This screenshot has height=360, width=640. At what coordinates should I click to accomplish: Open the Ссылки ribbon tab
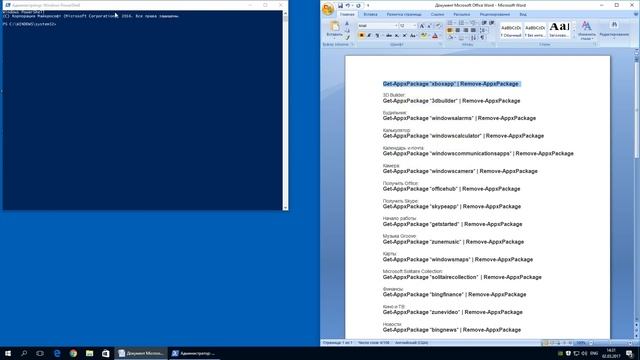point(437,14)
